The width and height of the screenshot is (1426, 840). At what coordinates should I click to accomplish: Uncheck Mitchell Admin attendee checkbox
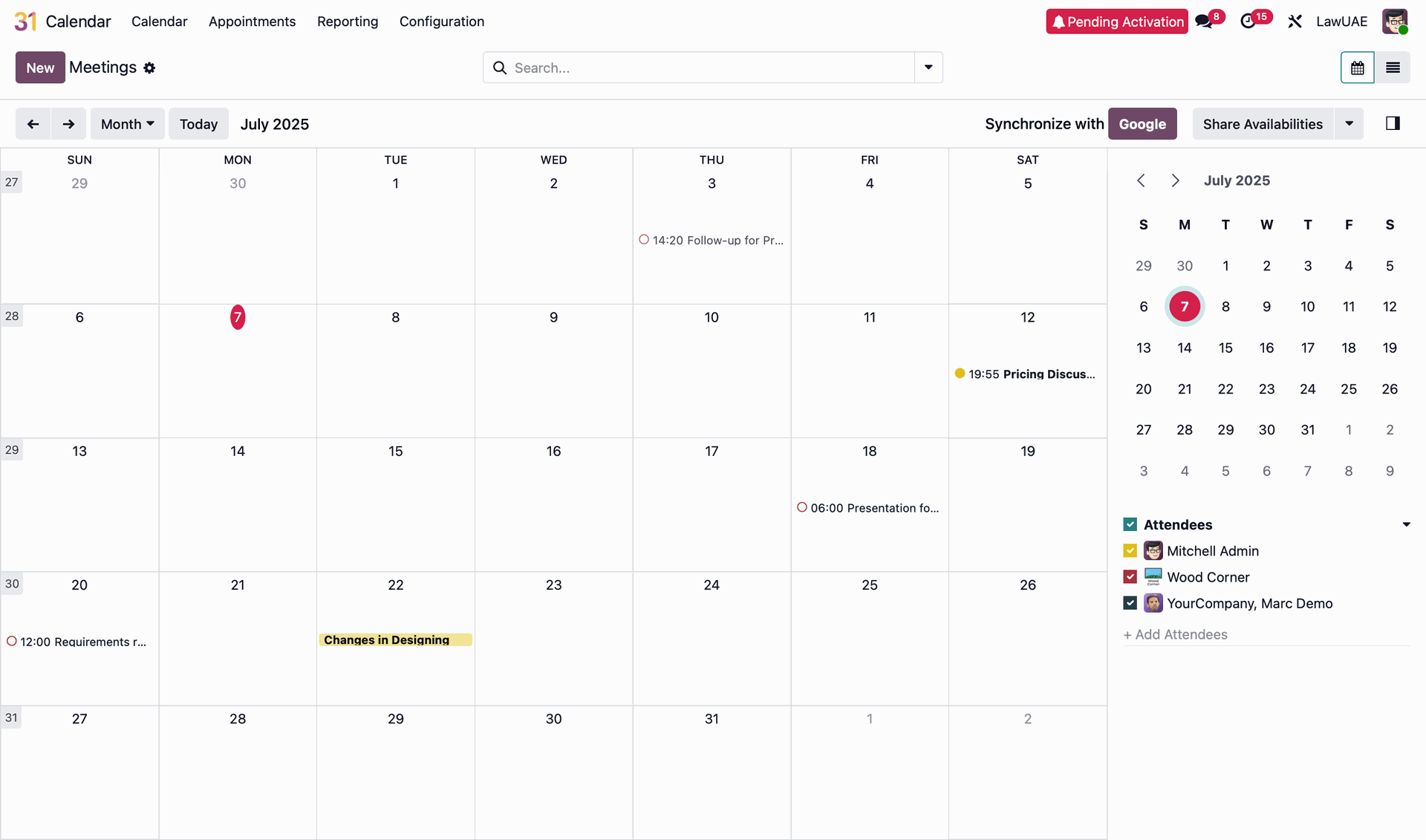click(1130, 551)
